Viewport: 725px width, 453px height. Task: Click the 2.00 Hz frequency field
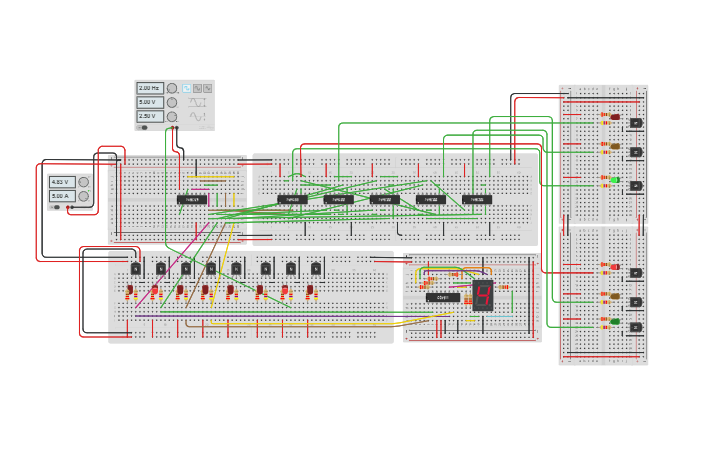(150, 88)
